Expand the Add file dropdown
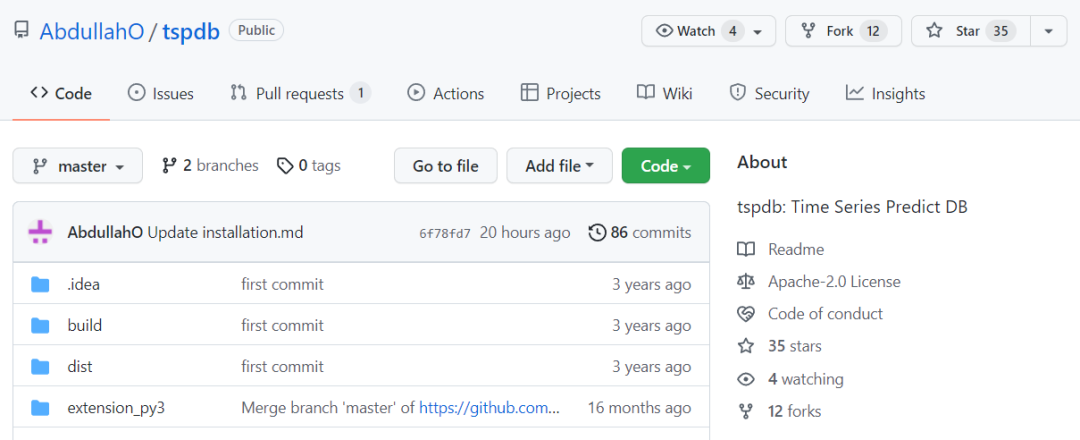This screenshot has height=440, width=1080. pyautogui.click(x=559, y=166)
